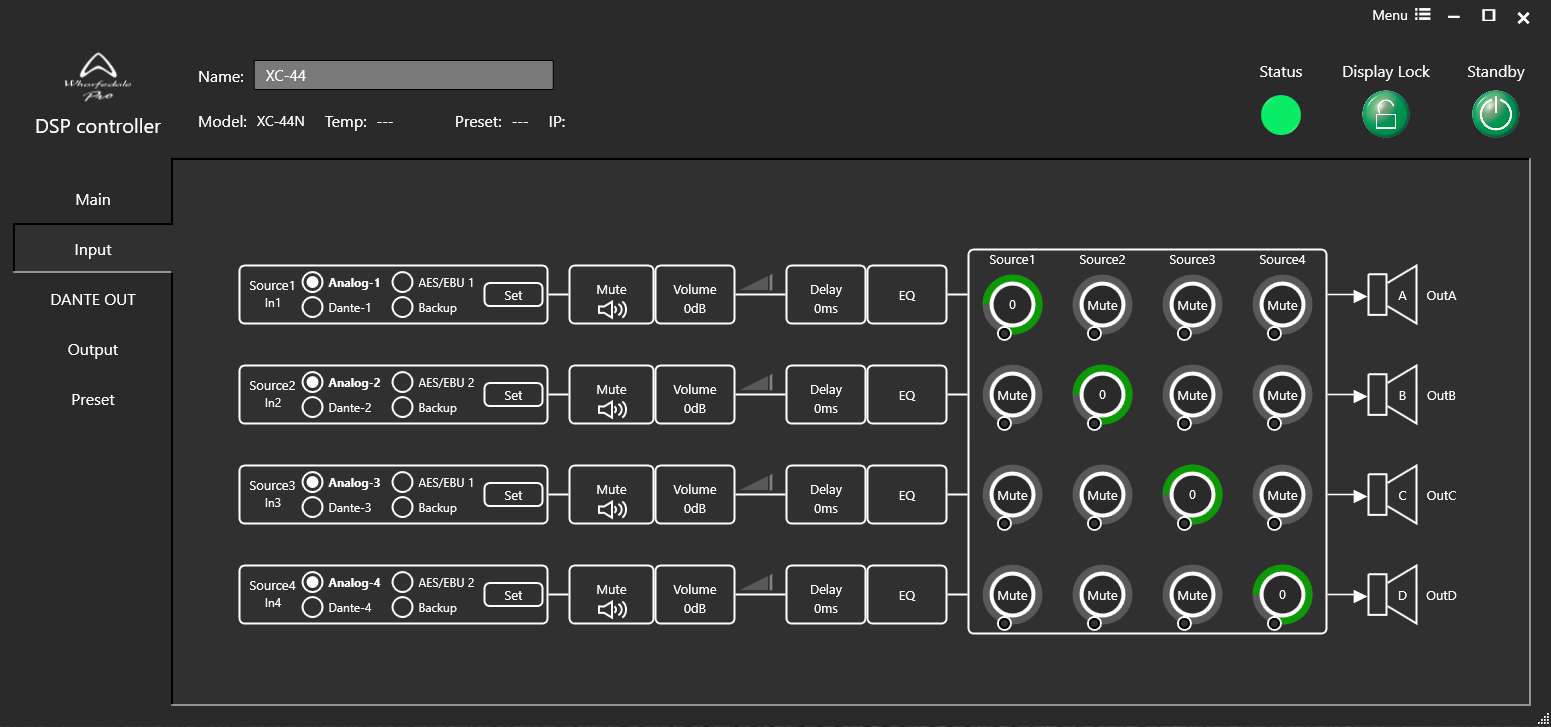1551x727 pixels.
Task: Click the green Status indicator
Action: [1280, 115]
